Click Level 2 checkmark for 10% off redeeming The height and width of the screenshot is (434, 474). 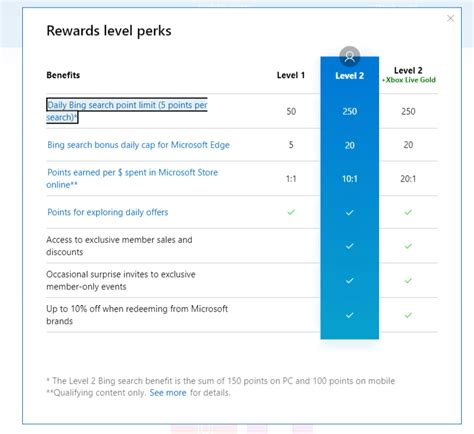349,315
